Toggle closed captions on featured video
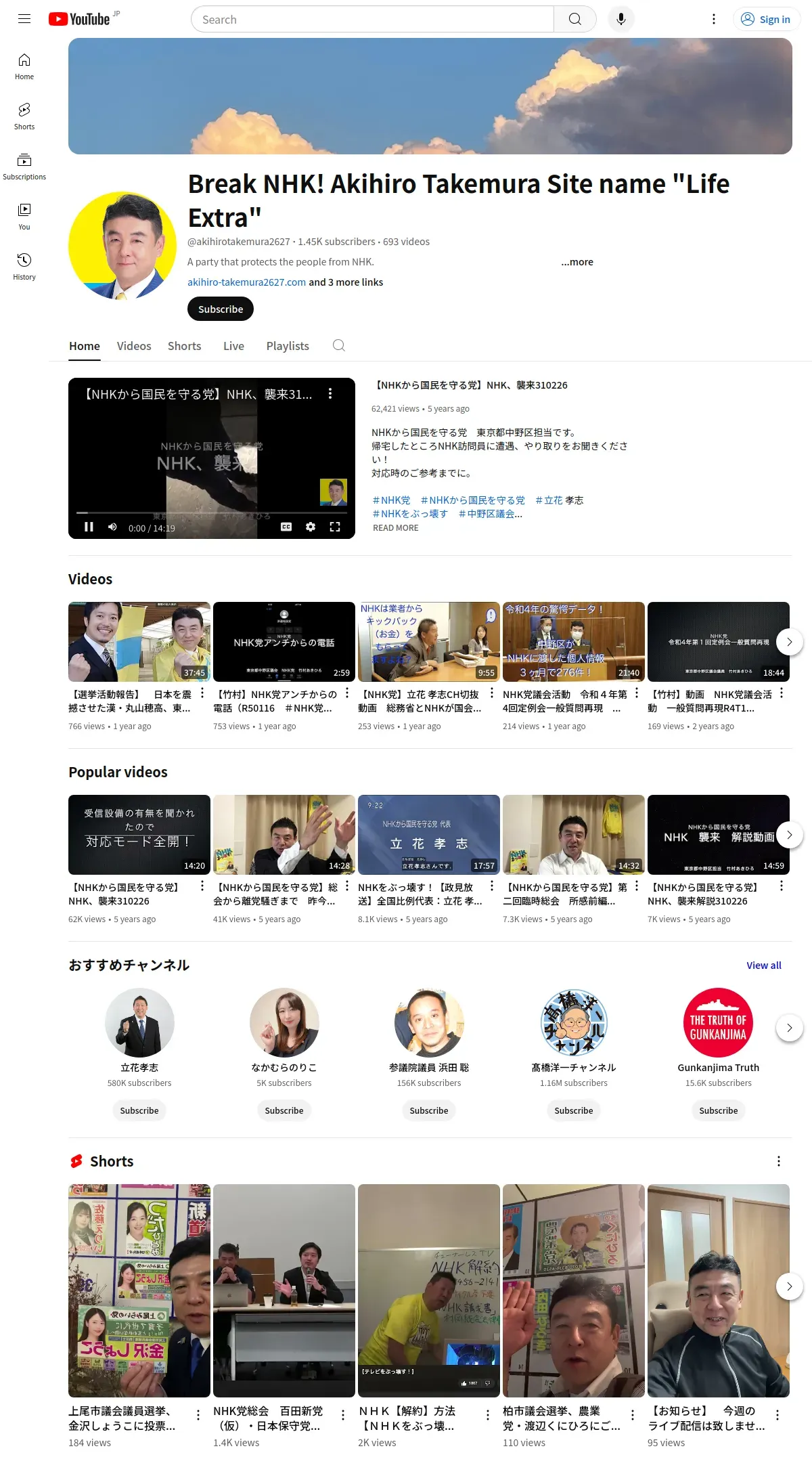 pyautogui.click(x=286, y=527)
